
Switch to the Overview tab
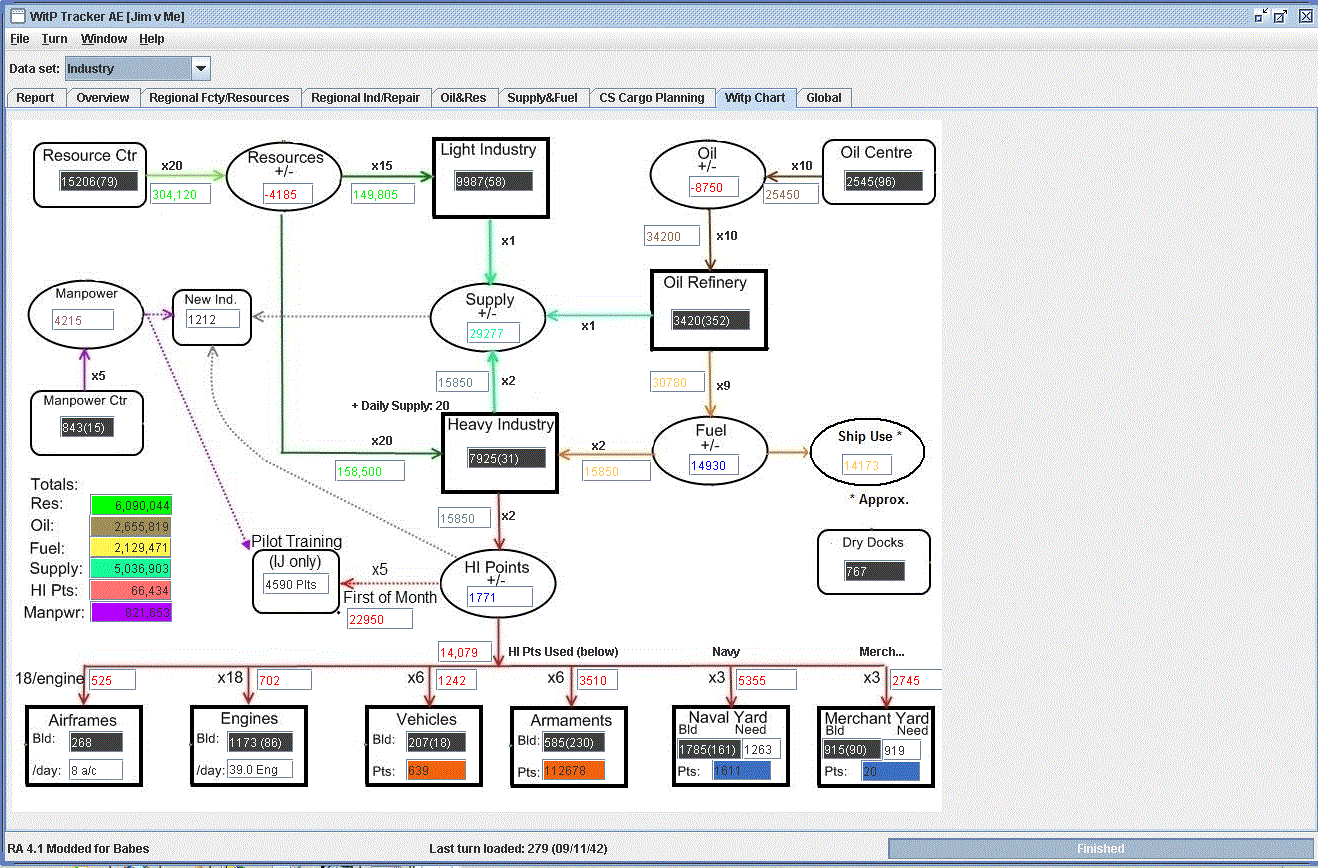tap(103, 98)
